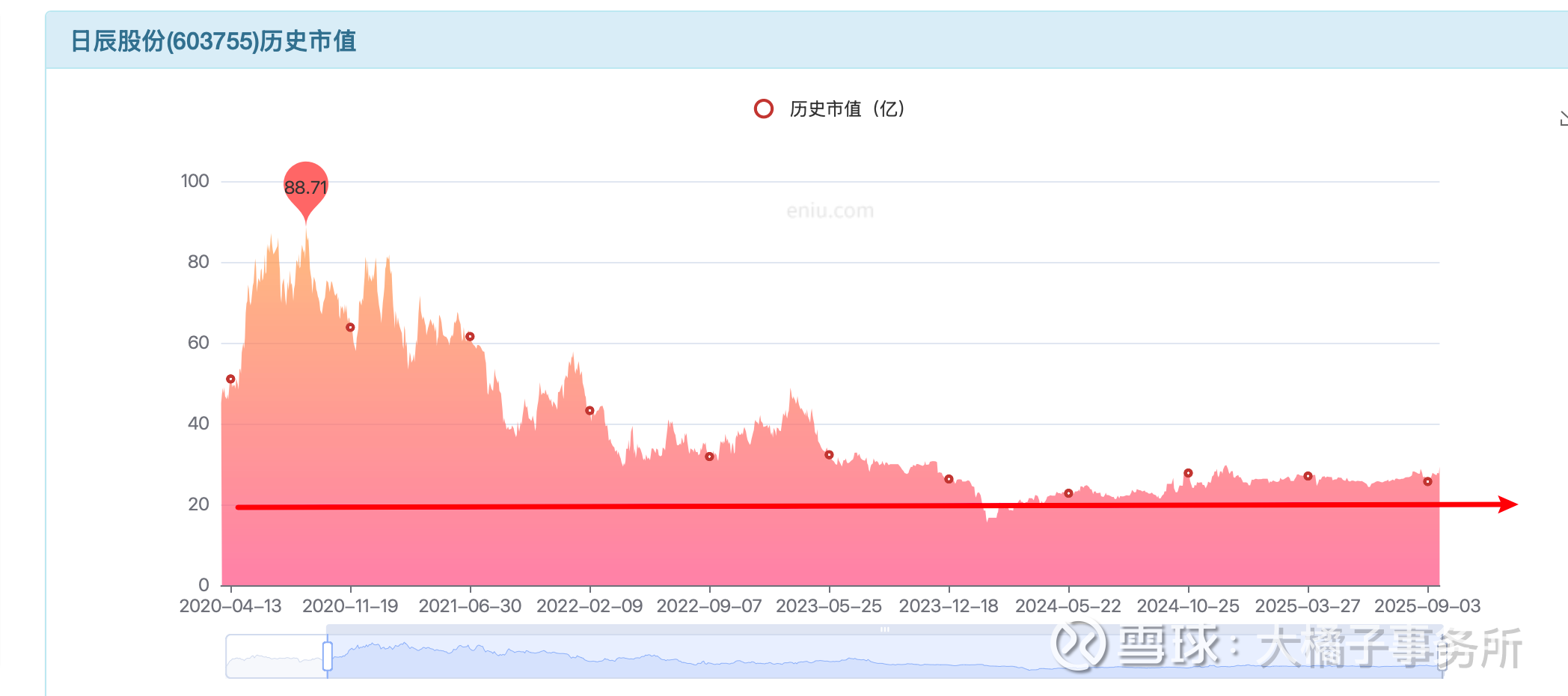Click the x-axis date 2023-05-25
Image resolution: width=1568 pixels, height=696 pixels.
(x=829, y=606)
